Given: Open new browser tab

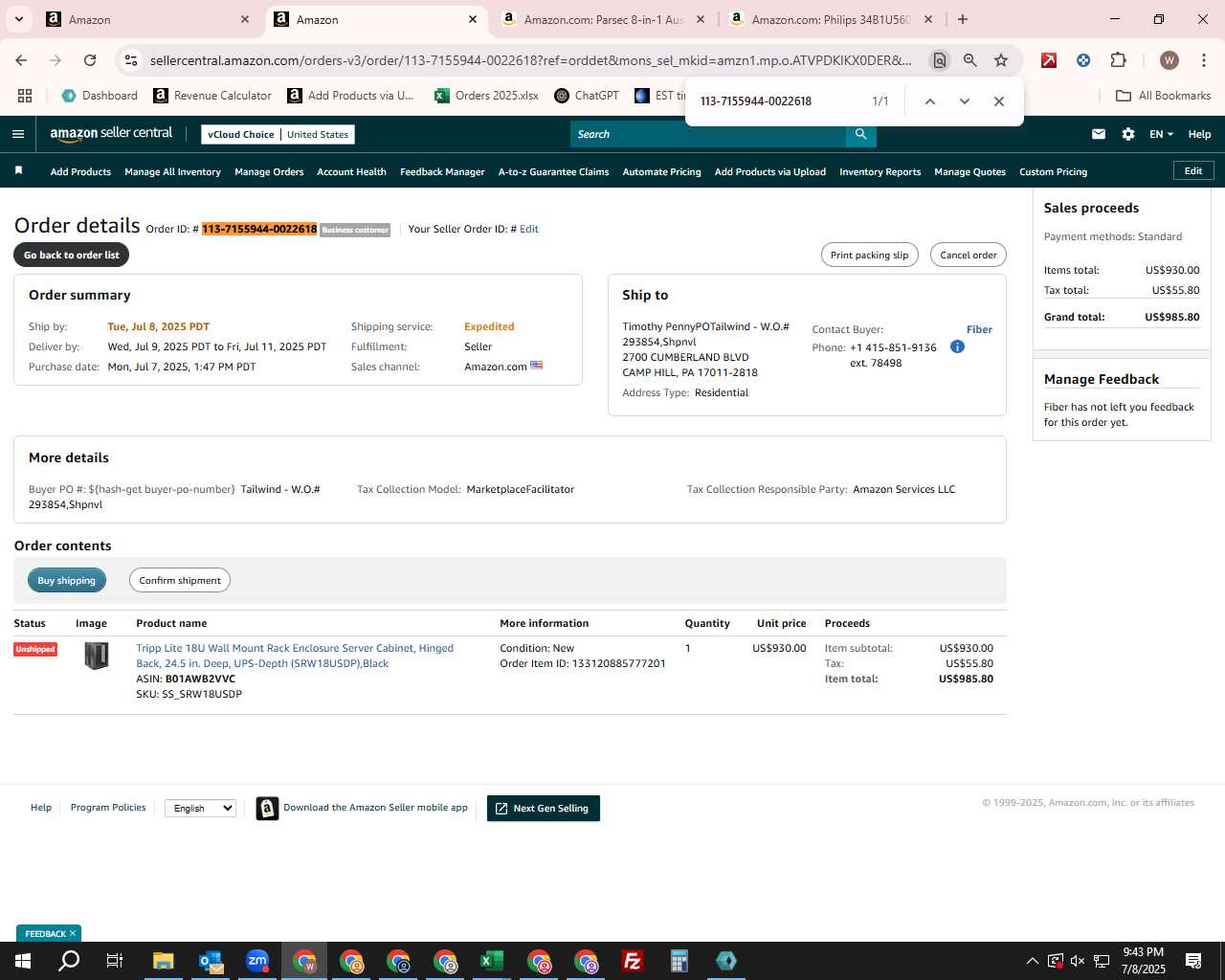Looking at the screenshot, I should click(963, 19).
